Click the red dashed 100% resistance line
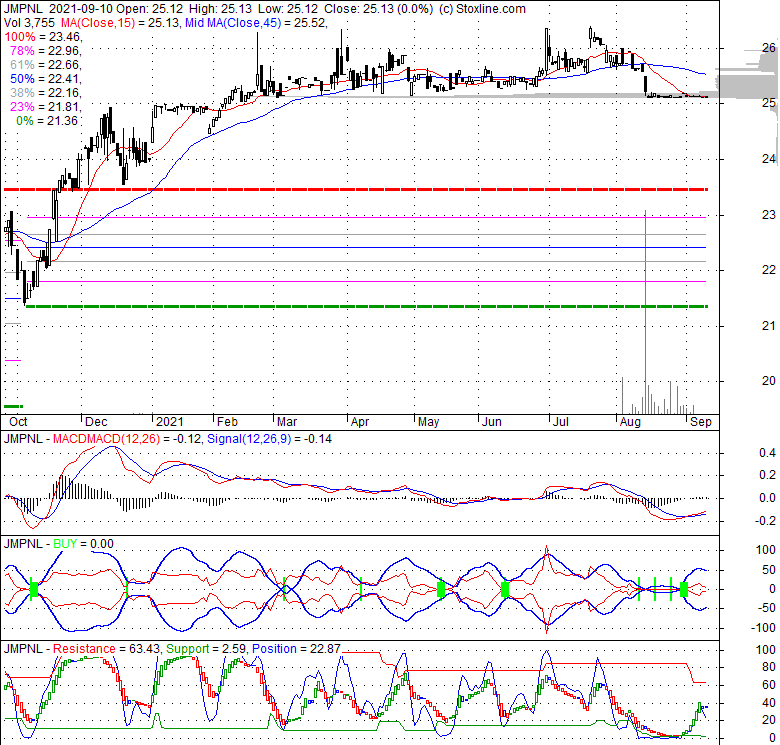780x745 pixels. [356, 189]
